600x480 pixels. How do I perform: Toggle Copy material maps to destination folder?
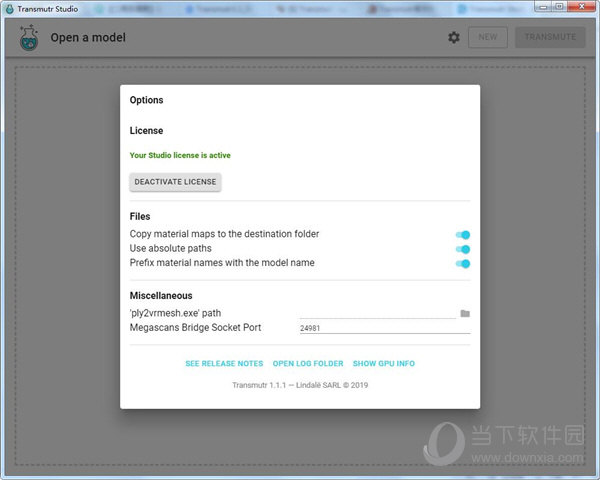[463, 235]
